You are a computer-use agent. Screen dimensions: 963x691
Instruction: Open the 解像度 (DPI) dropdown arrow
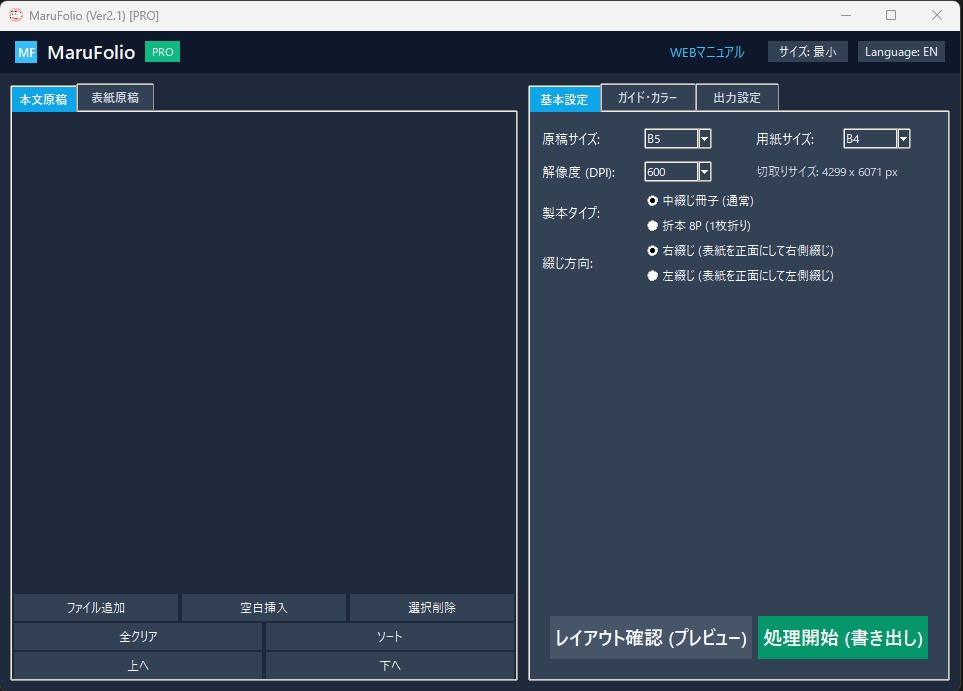click(x=704, y=172)
